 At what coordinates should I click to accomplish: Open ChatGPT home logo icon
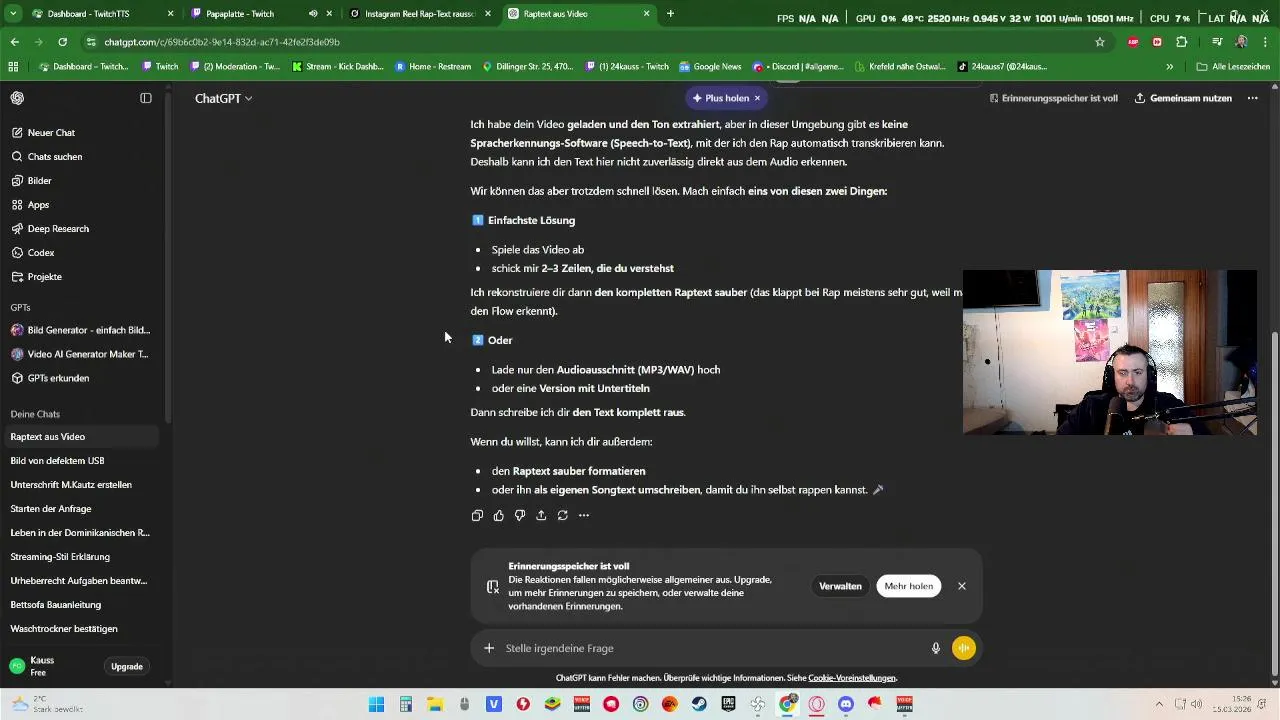point(17,98)
